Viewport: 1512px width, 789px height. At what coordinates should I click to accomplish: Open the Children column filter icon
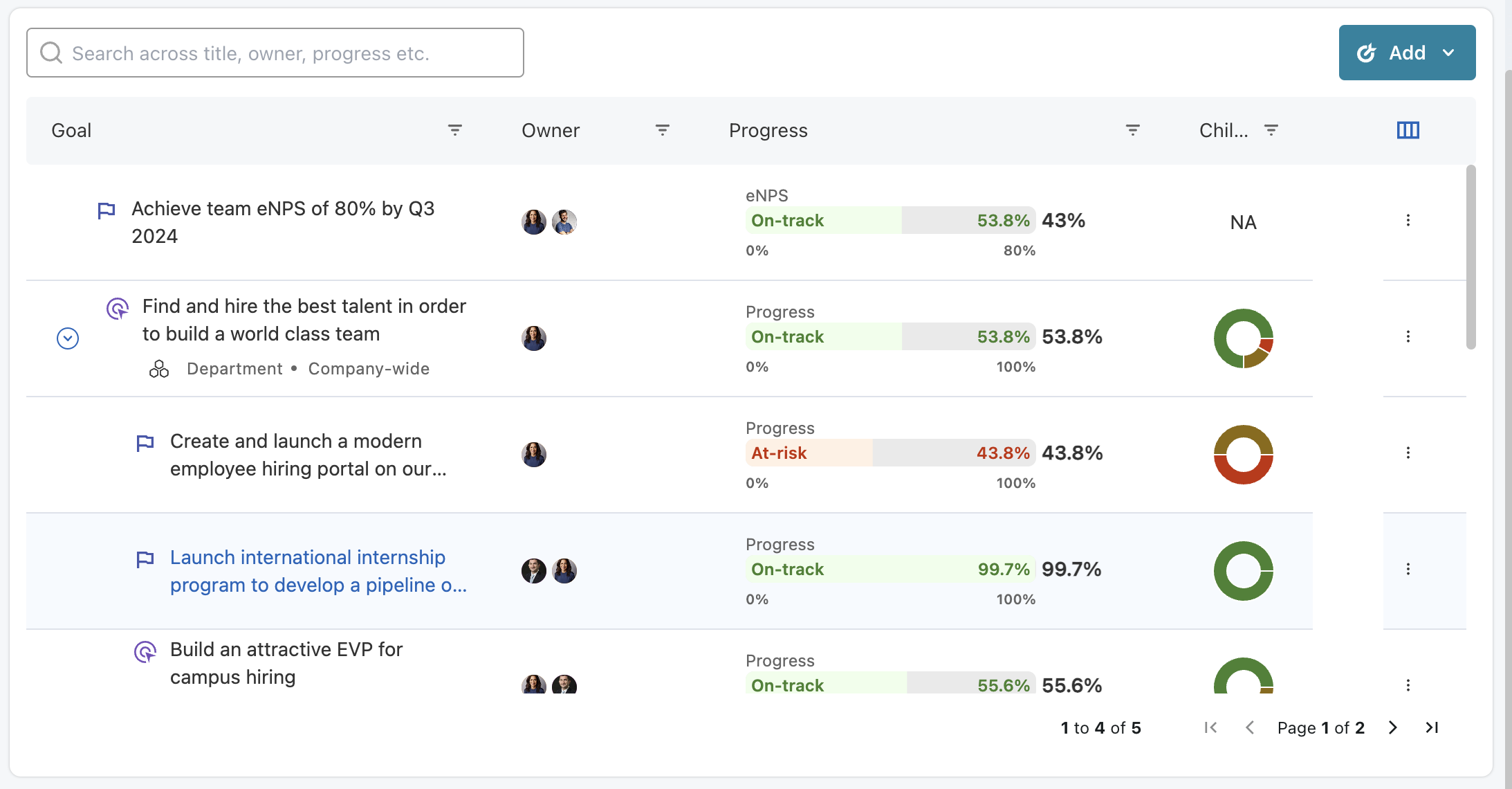pos(1271,130)
